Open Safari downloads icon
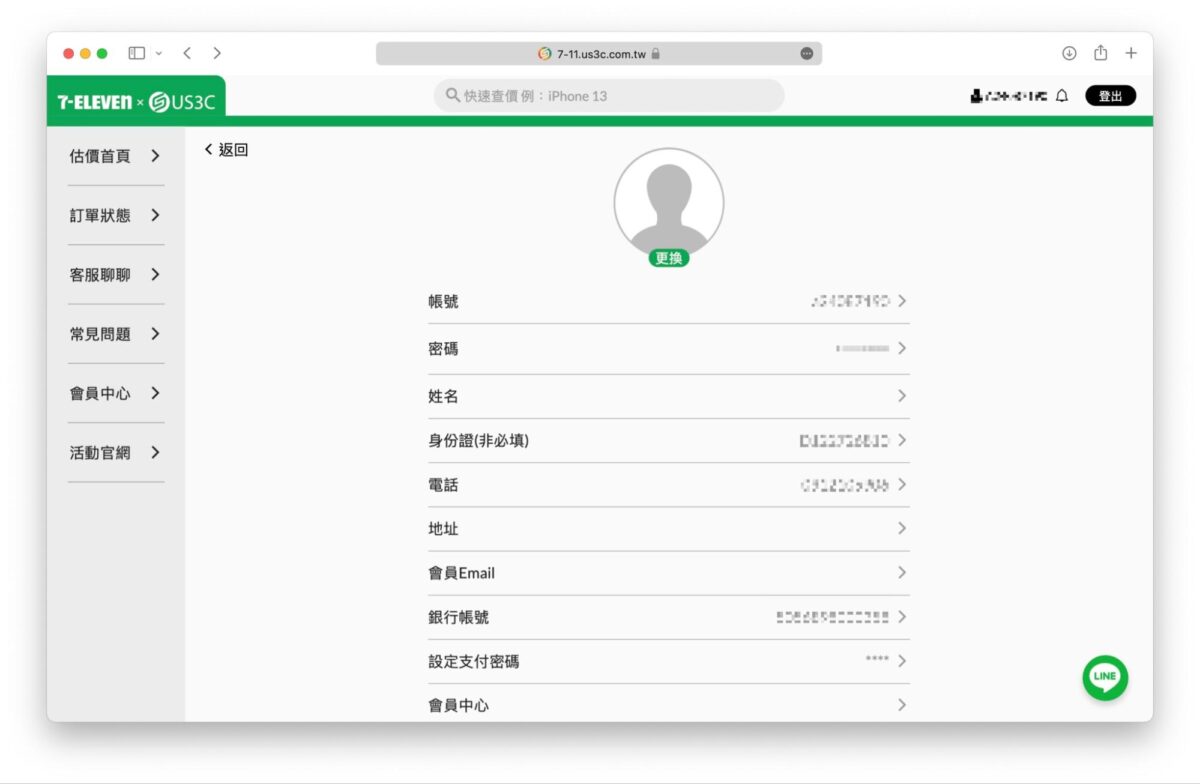Viewport: 1200px width, 784px height. [1069, 53]
